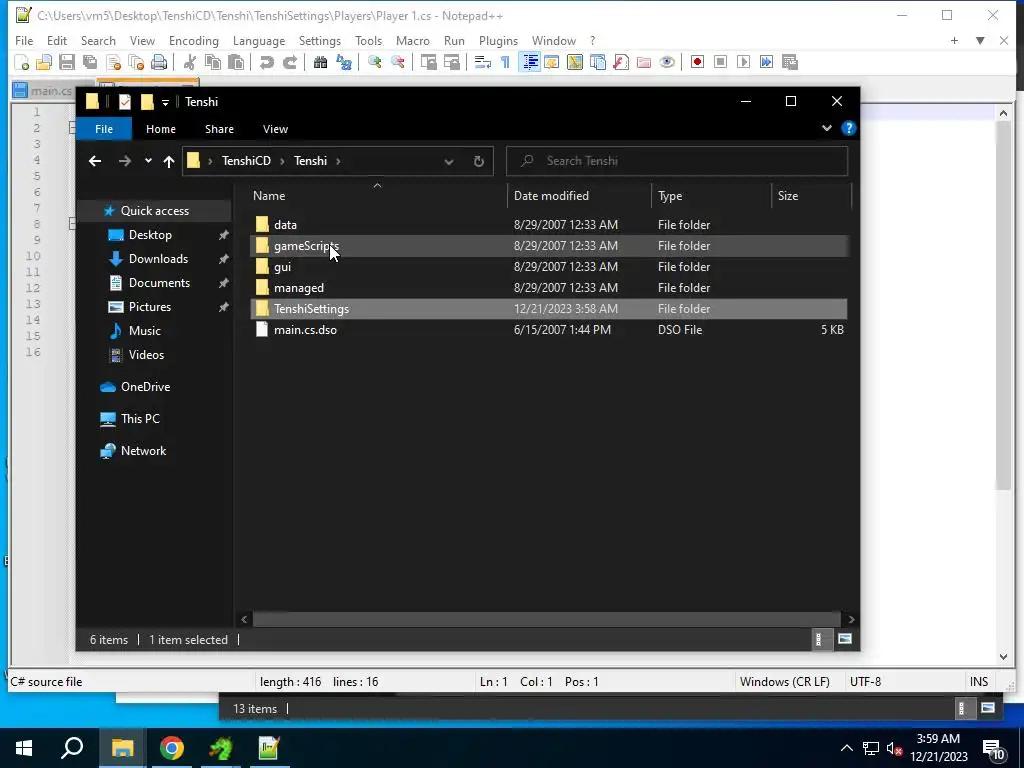Toggle synchronize horizontal scrolling icon

452,62
